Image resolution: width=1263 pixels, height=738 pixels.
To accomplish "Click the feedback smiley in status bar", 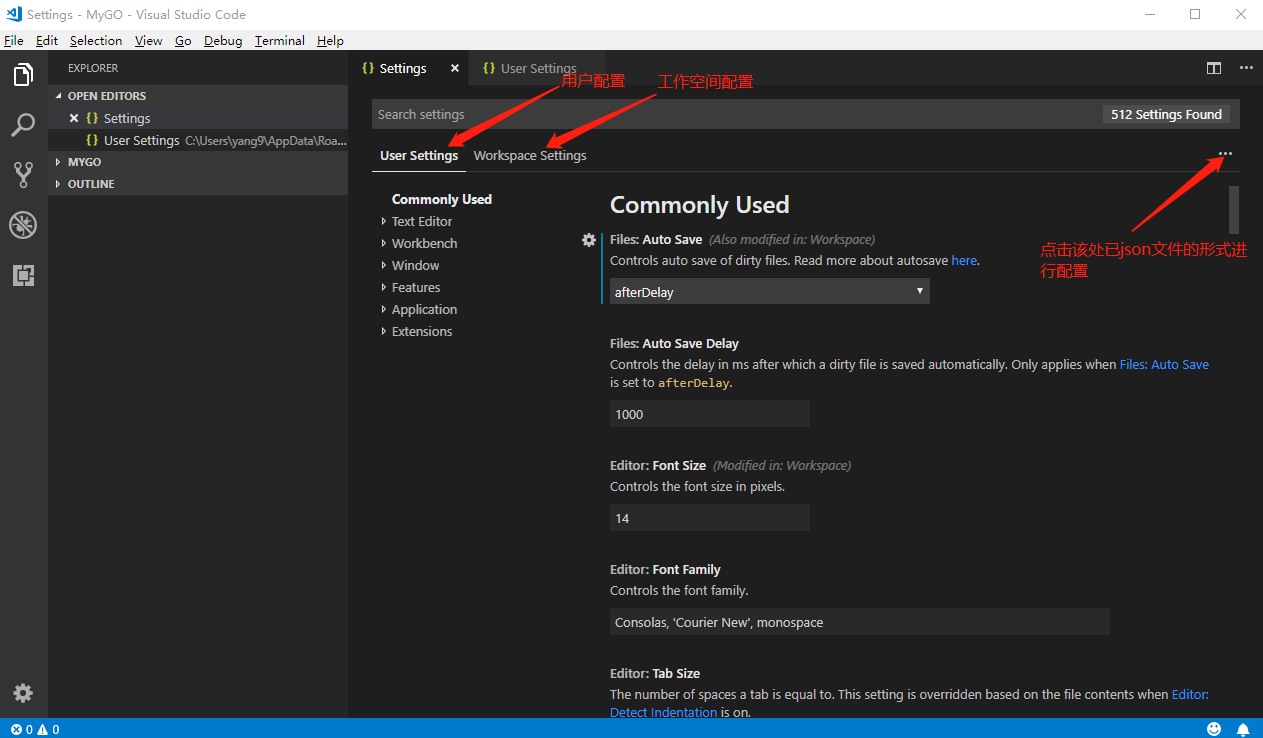I will coord(1214,728).
